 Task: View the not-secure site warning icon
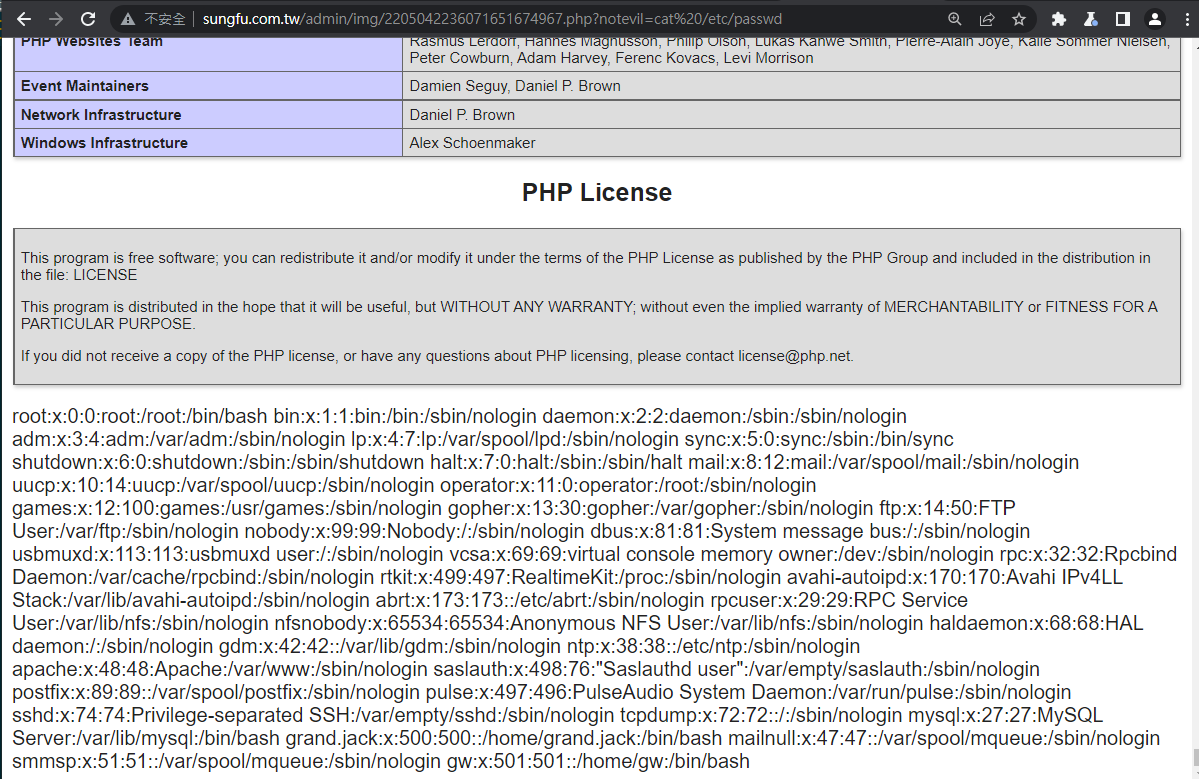point(128,19)
